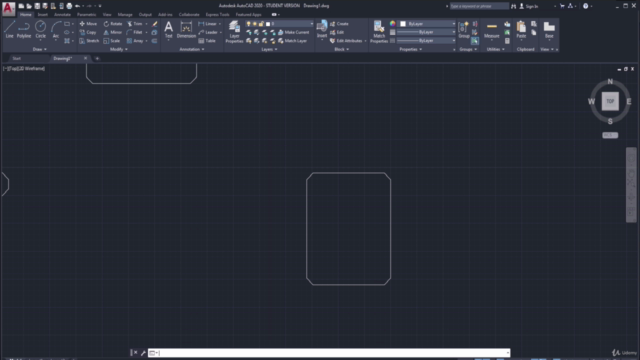Image resolution: width=640 pixels, height=360 pixels.
Task: Add a new drawing tab with plus
Action: click(97, 58)
